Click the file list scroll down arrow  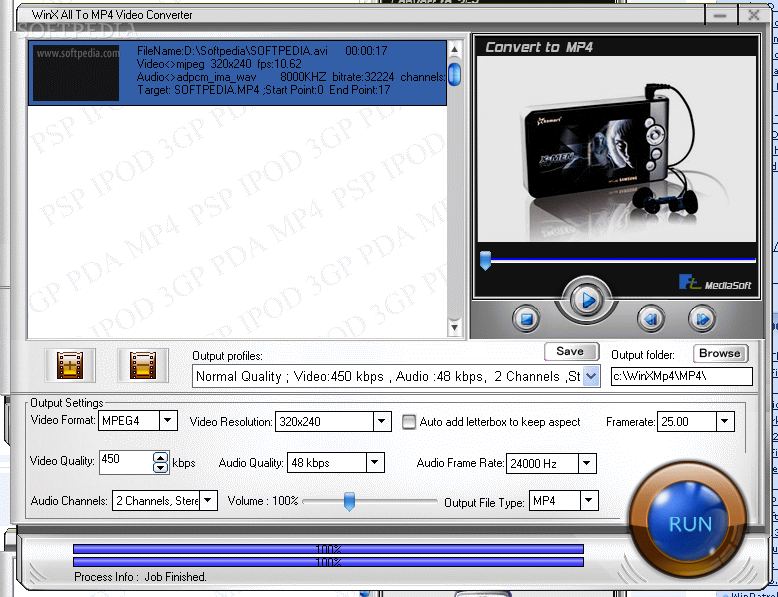tap(454, 327)
